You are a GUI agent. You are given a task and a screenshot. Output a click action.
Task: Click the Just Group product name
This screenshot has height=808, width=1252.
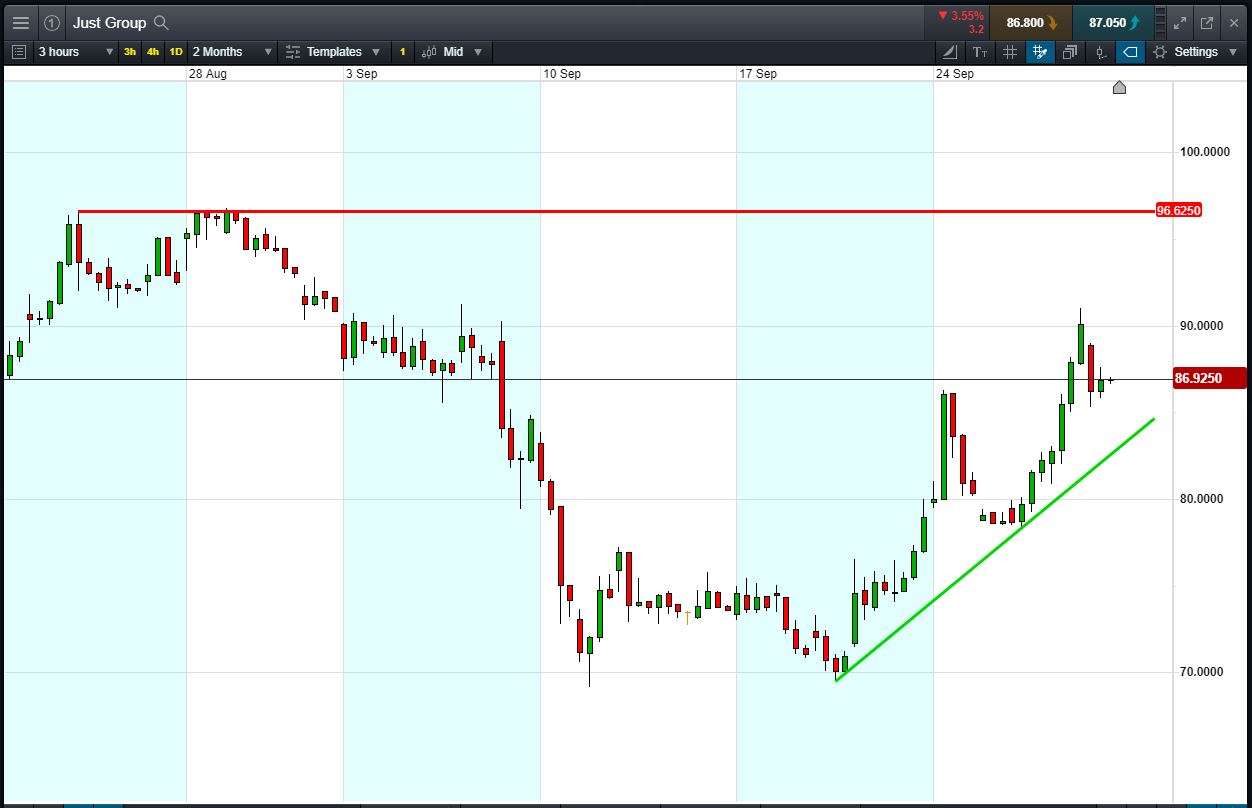tap(109, 22)
